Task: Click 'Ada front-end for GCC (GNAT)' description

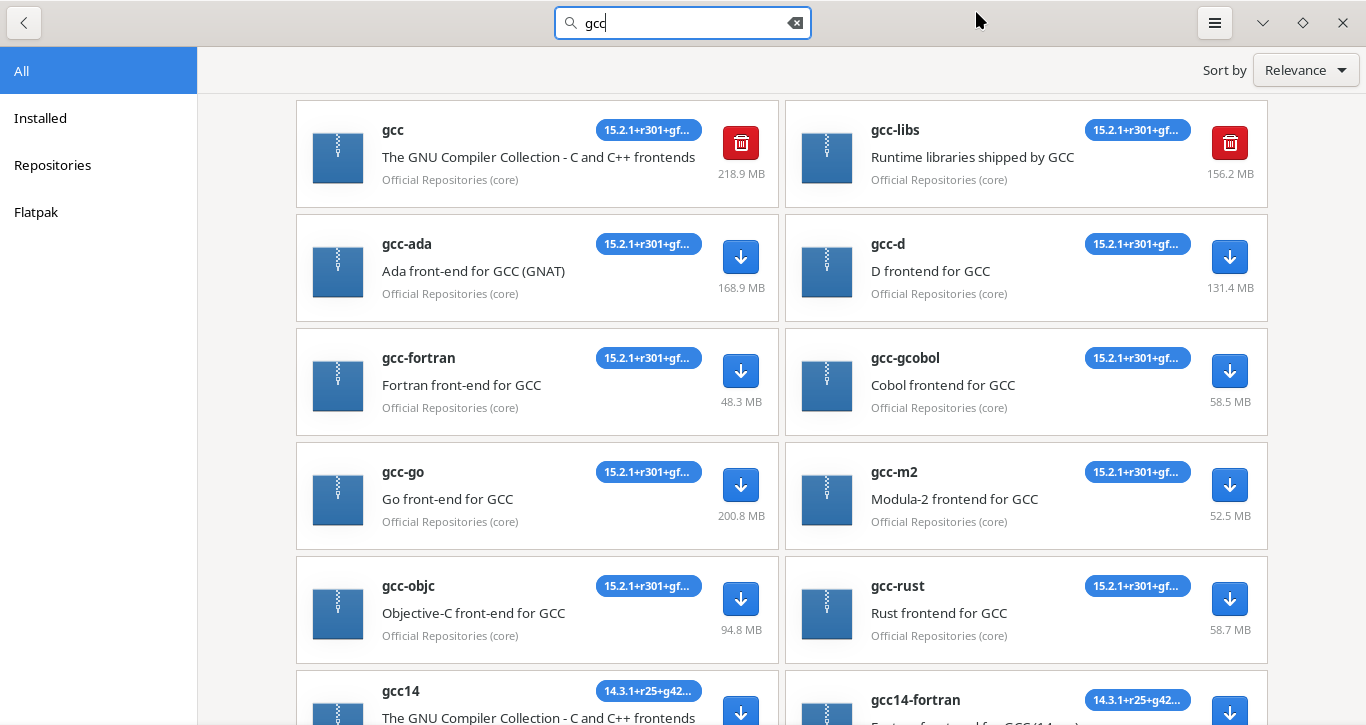Action: point(474,271)
